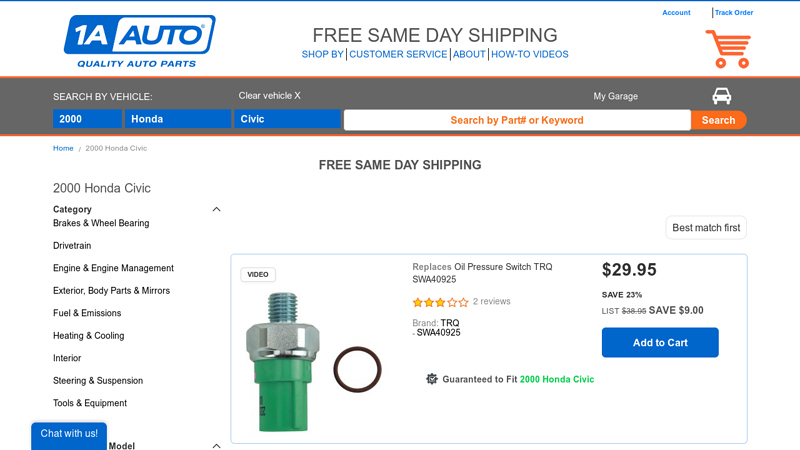Click the Clear vehicle X link

[269, 96]
